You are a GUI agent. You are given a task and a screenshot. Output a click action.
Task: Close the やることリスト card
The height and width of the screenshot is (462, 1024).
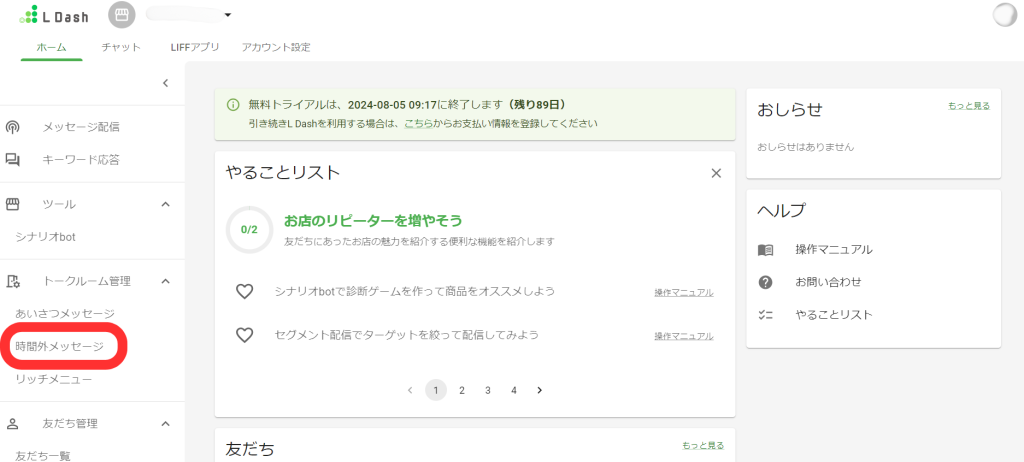pos(716,173)
